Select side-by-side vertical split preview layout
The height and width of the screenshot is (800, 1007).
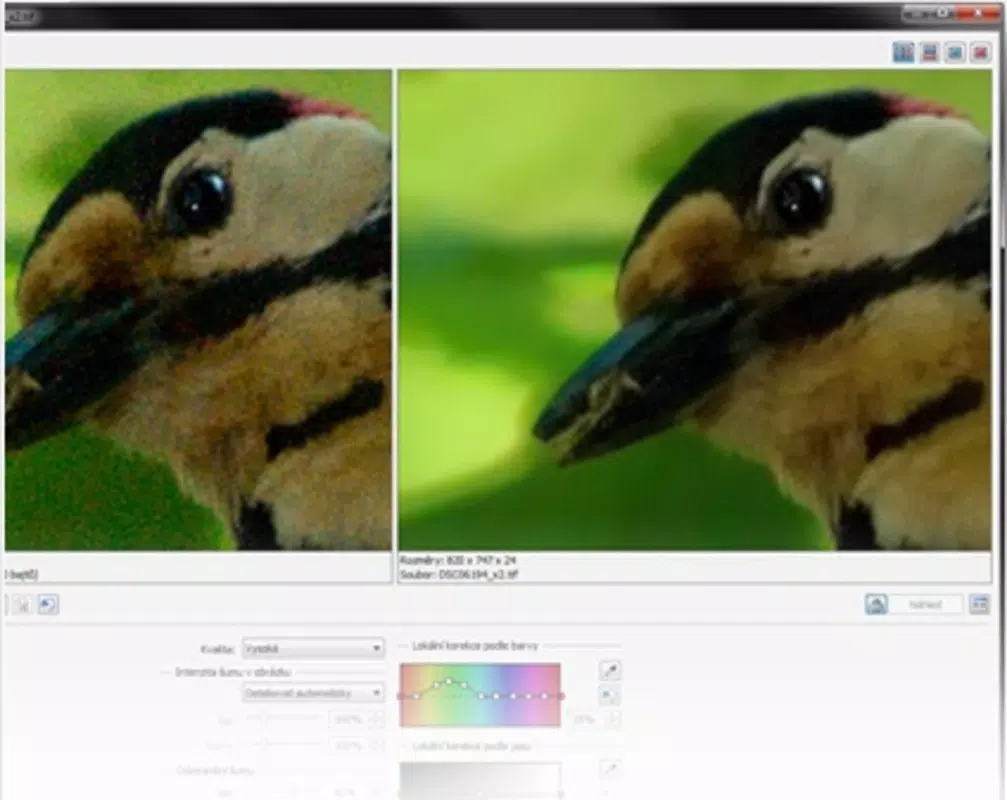tap(904, 53)
